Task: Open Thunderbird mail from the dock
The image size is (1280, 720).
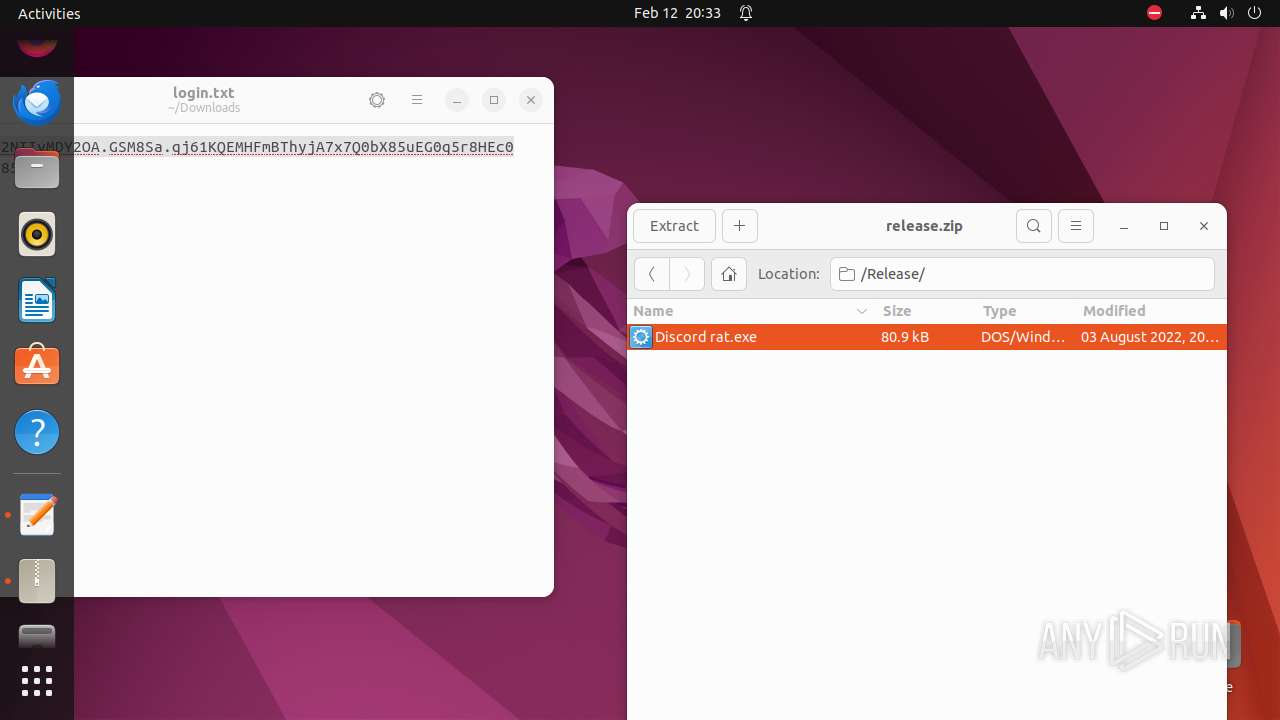Action: 37,102
